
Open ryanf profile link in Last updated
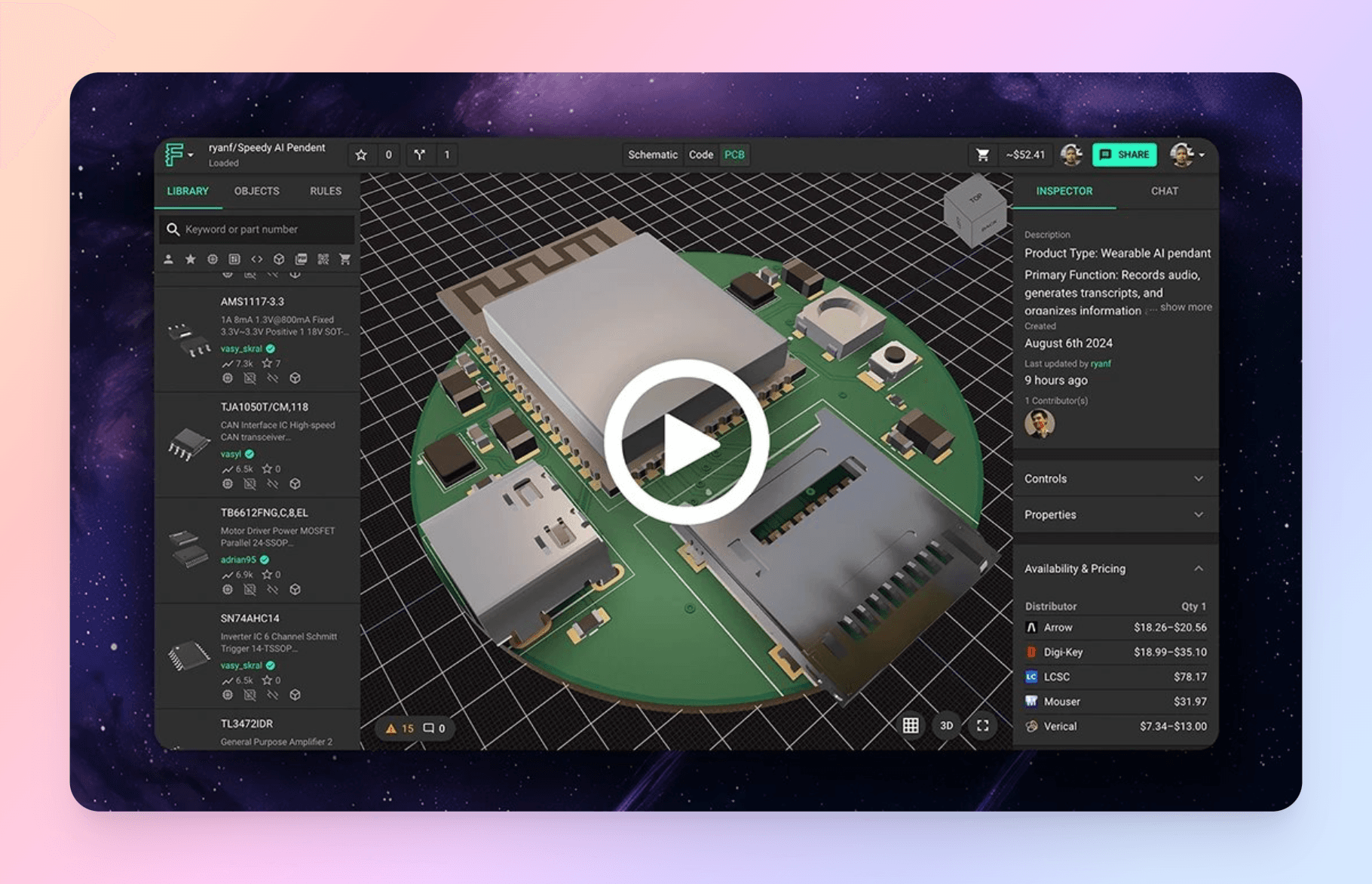(1101, 364)
